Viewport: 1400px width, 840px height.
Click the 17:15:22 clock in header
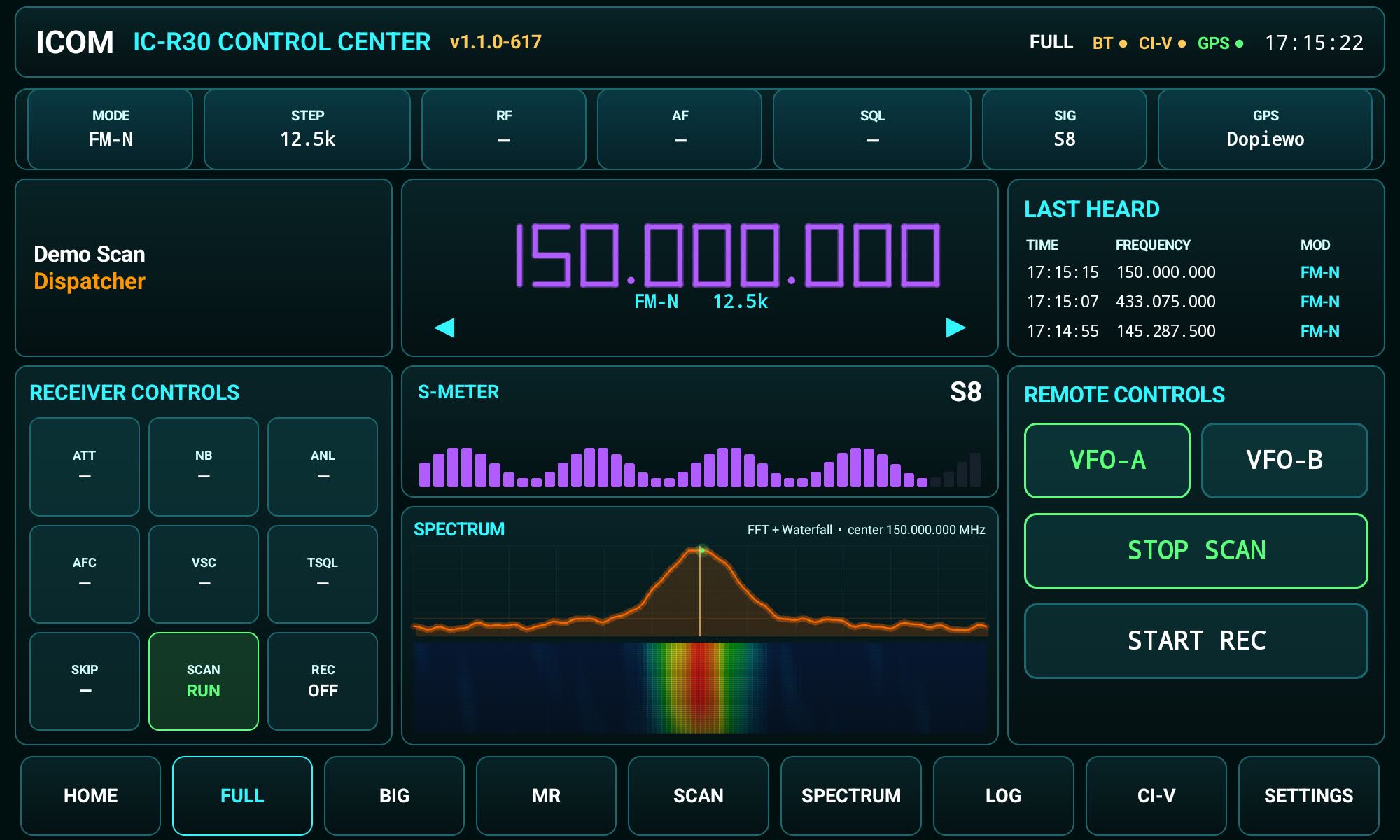[x=1314, y=43]
